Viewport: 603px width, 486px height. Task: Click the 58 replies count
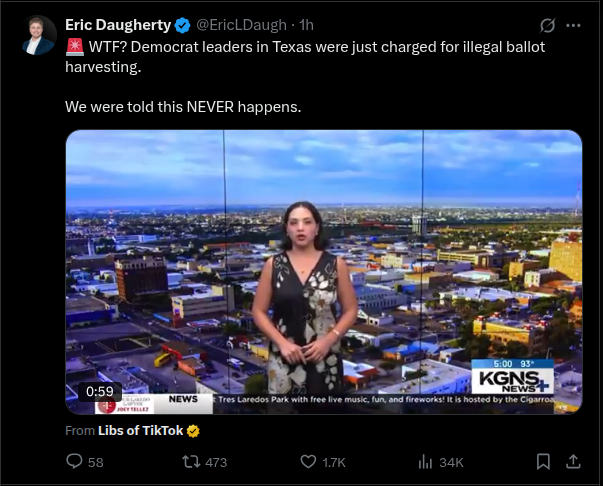click(95, 462)
